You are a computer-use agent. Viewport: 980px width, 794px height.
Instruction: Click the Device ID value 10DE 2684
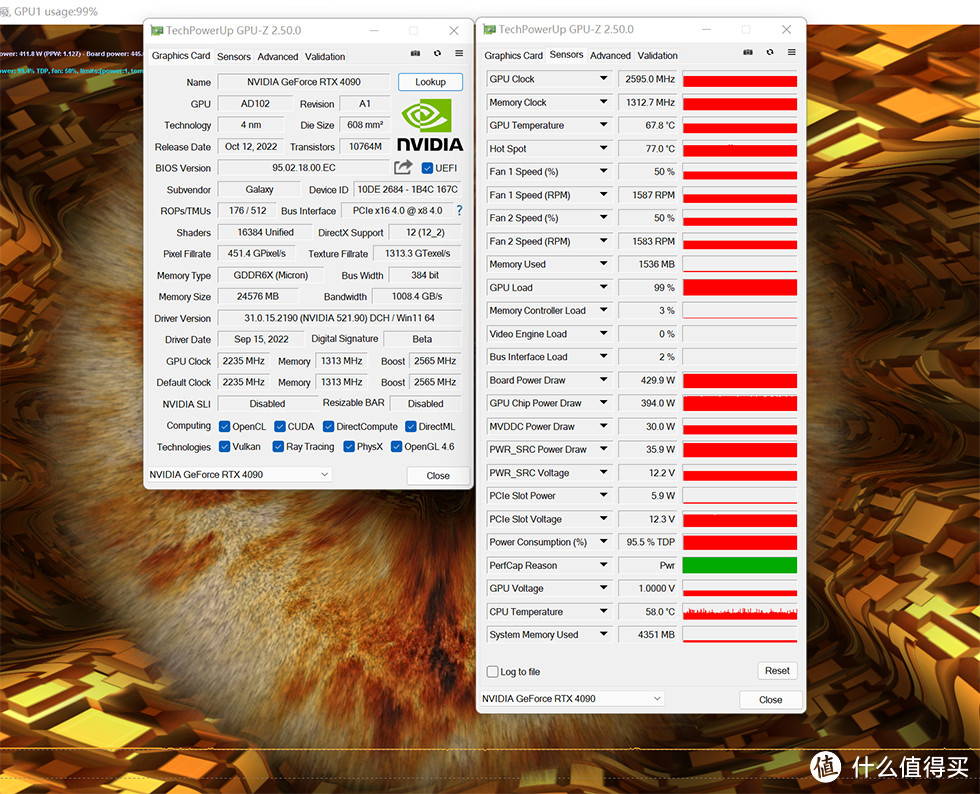tap(407, 189)
